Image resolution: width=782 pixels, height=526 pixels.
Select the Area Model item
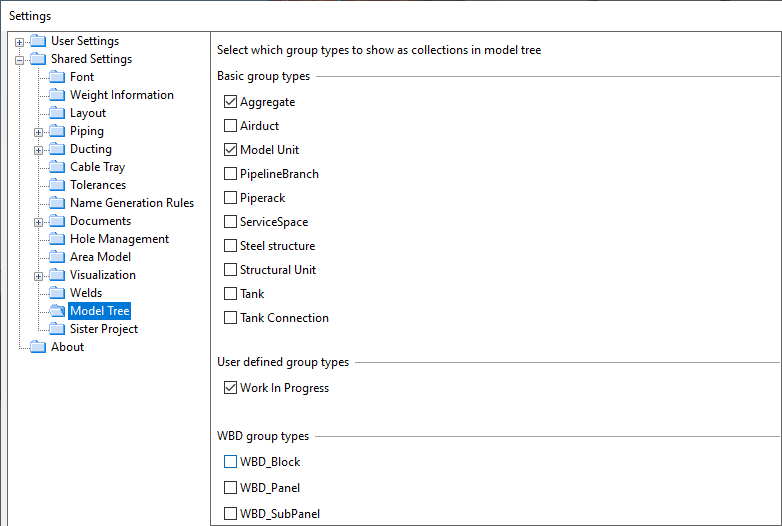pos(100,257)
